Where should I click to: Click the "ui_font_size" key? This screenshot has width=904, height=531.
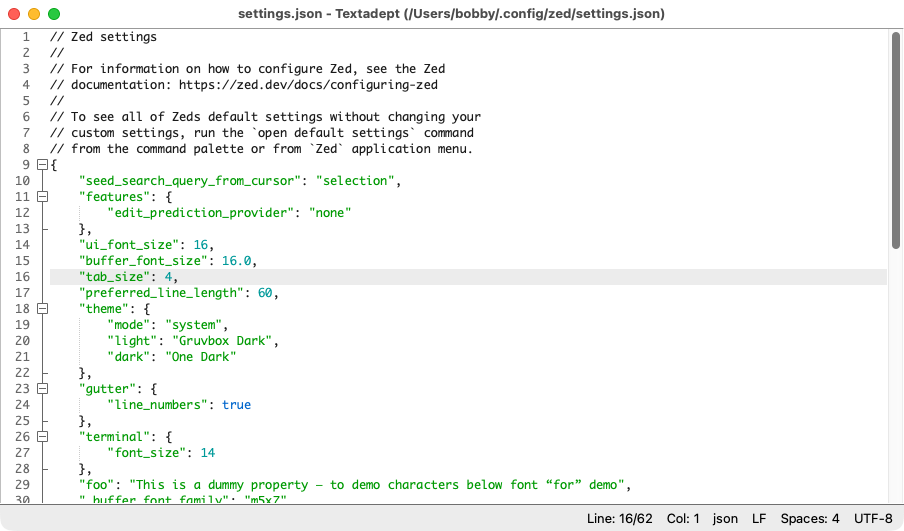click(129, 245)
